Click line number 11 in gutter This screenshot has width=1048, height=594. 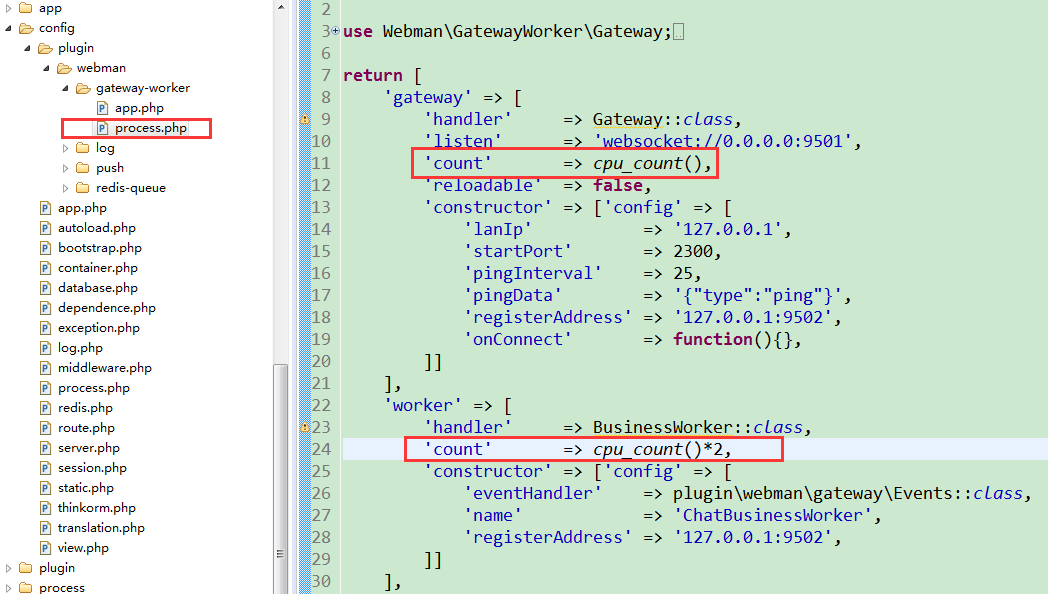pyautogui.click(x=321, y=163)
